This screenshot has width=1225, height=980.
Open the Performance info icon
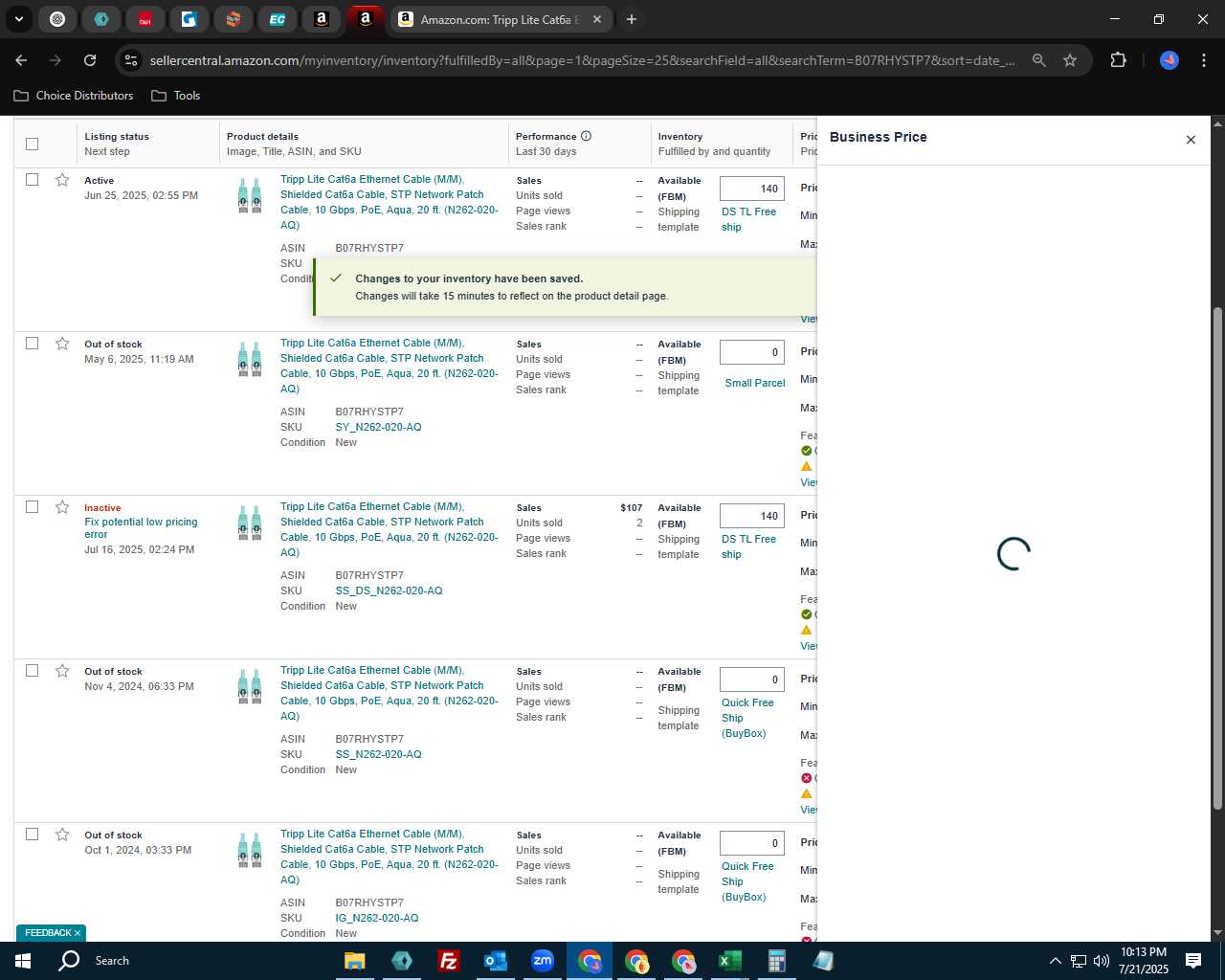(586, 136)
